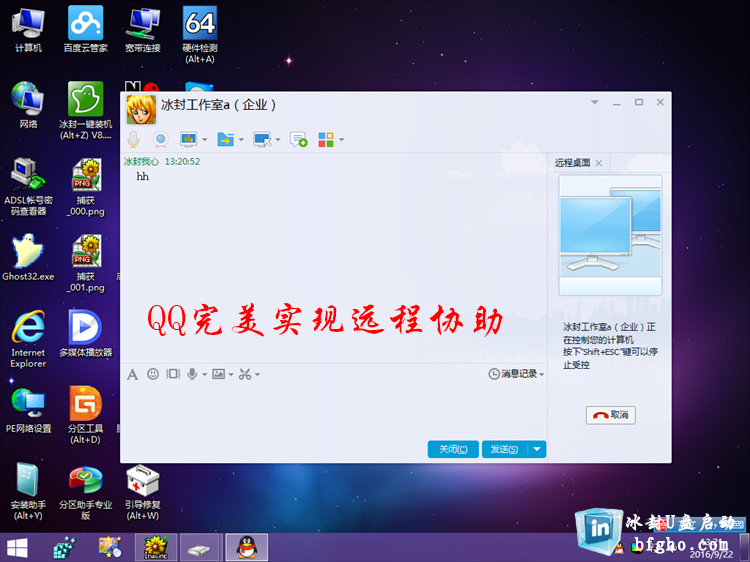Expand send options arrow beside 发送
Screen dimensions: 750x562
537,449
